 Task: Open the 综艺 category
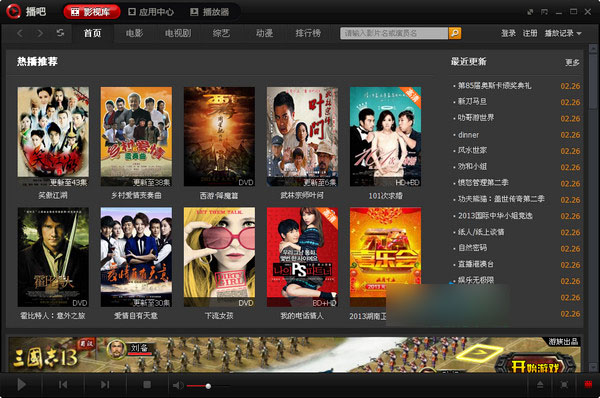click(x=221, y=33)
